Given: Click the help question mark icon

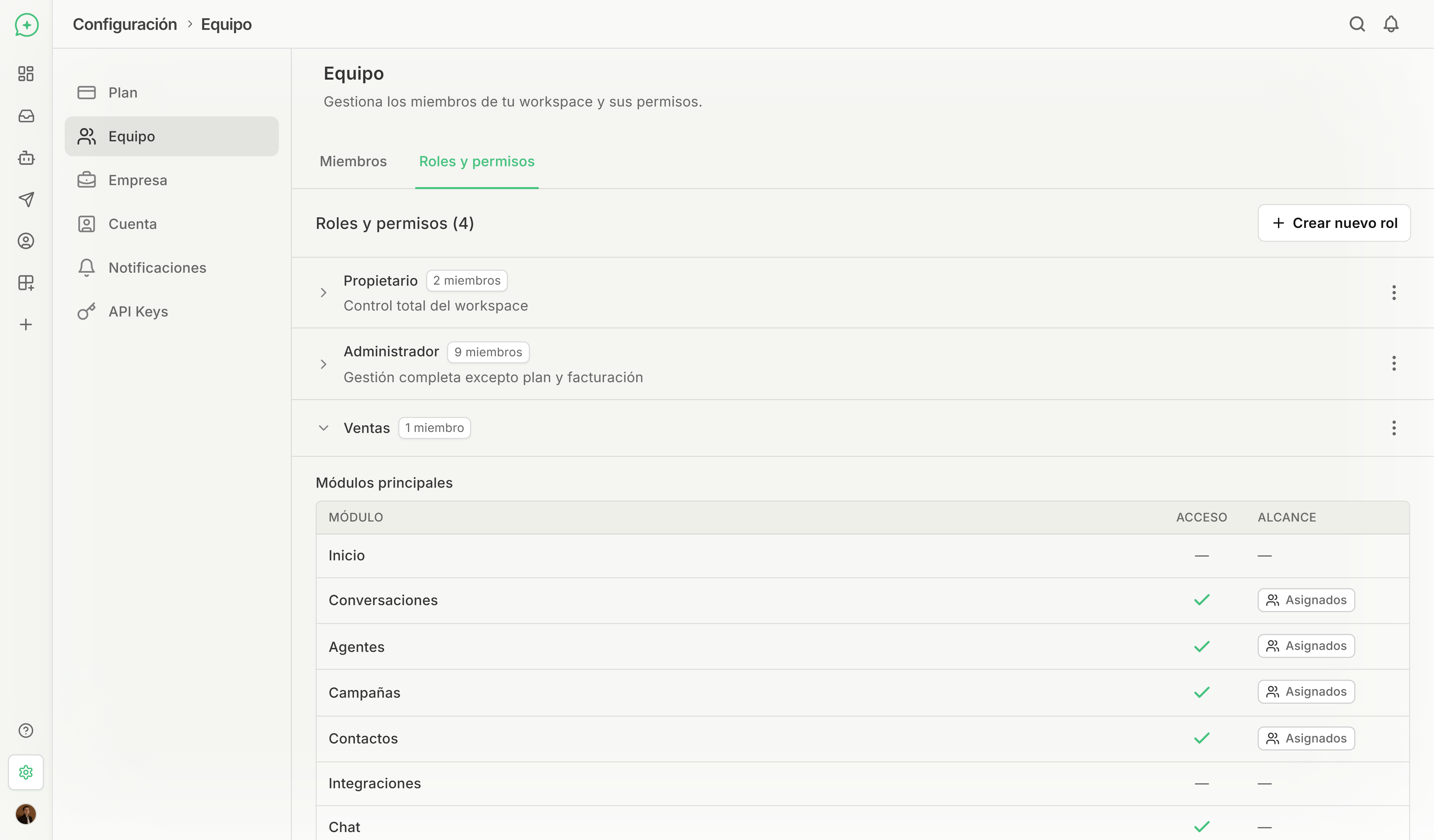Looking at the screenshot, I should [x=26, y=730].
